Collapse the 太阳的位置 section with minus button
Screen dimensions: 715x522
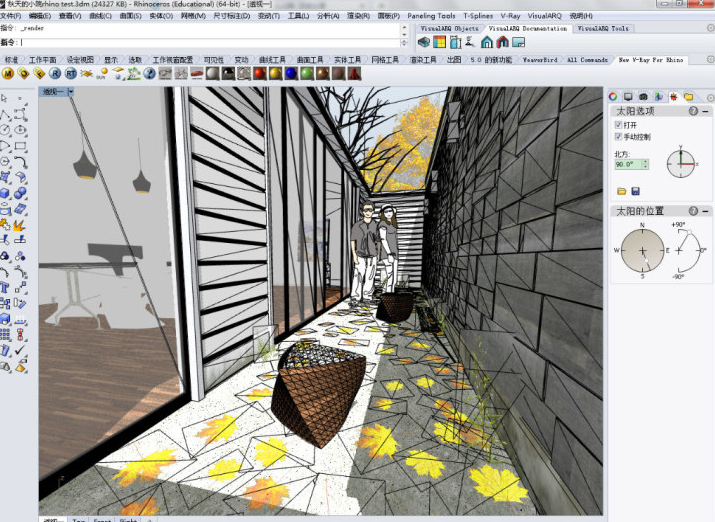point(703,211)
